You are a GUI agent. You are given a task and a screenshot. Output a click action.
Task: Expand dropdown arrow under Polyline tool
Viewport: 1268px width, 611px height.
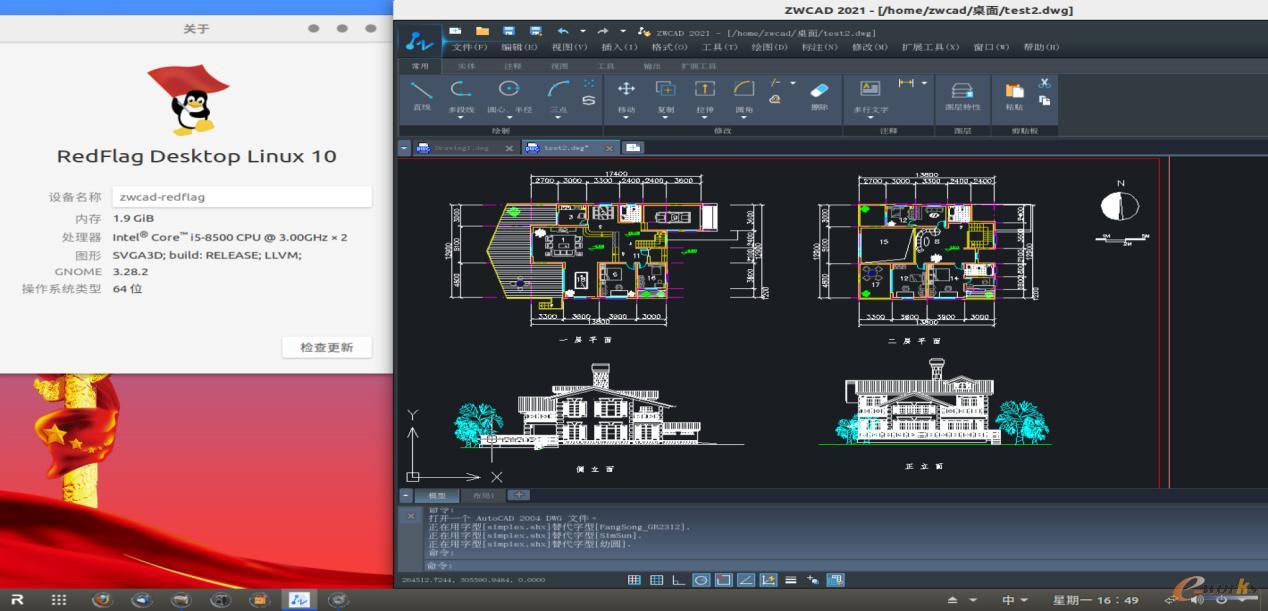461,117
